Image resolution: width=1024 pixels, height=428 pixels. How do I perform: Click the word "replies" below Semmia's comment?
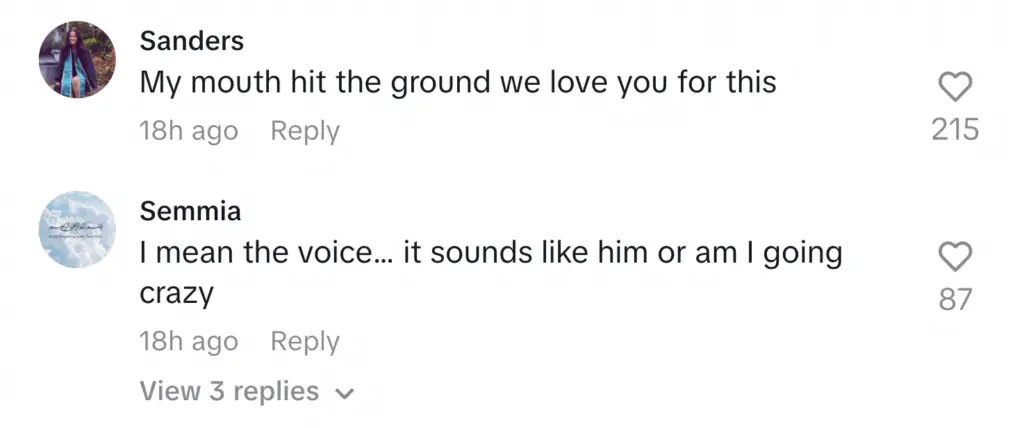[x=277, y=392]
